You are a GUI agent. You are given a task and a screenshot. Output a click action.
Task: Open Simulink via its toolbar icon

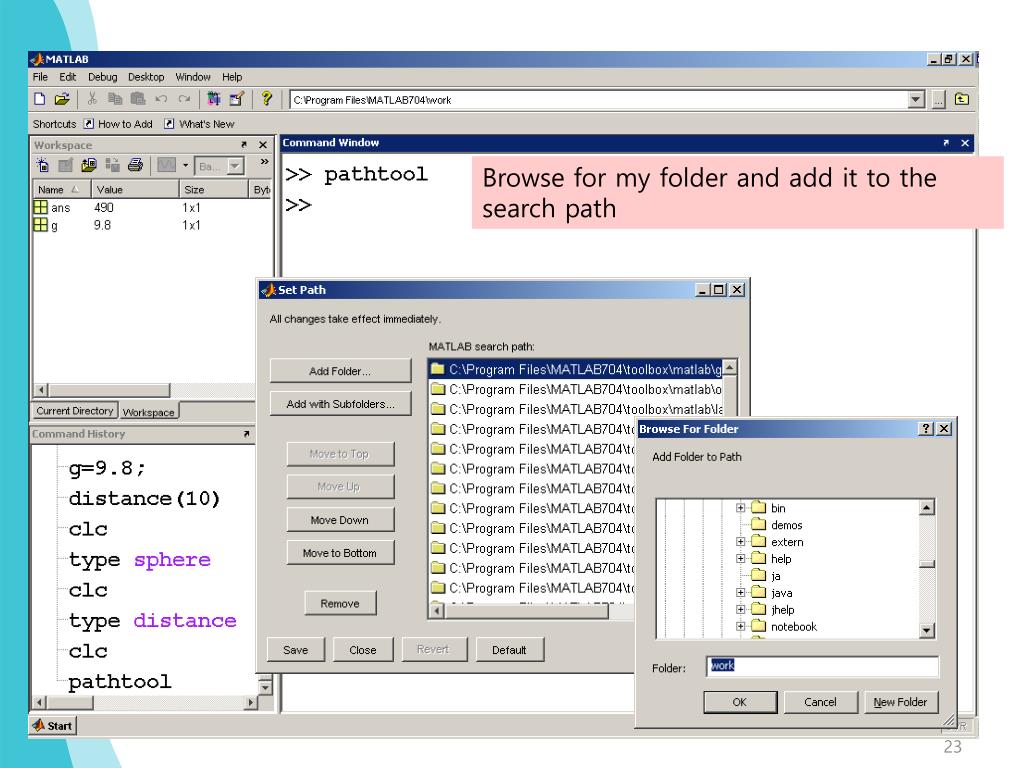214,99
